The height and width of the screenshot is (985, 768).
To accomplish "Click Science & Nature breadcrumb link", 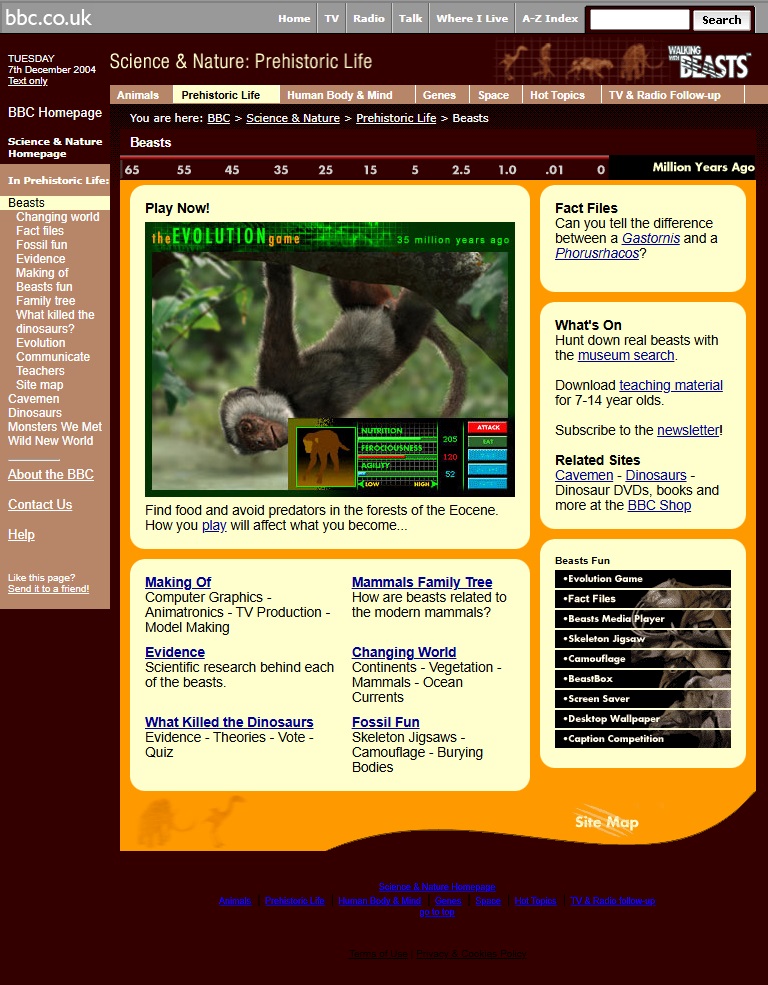I will tap(293, 118).
